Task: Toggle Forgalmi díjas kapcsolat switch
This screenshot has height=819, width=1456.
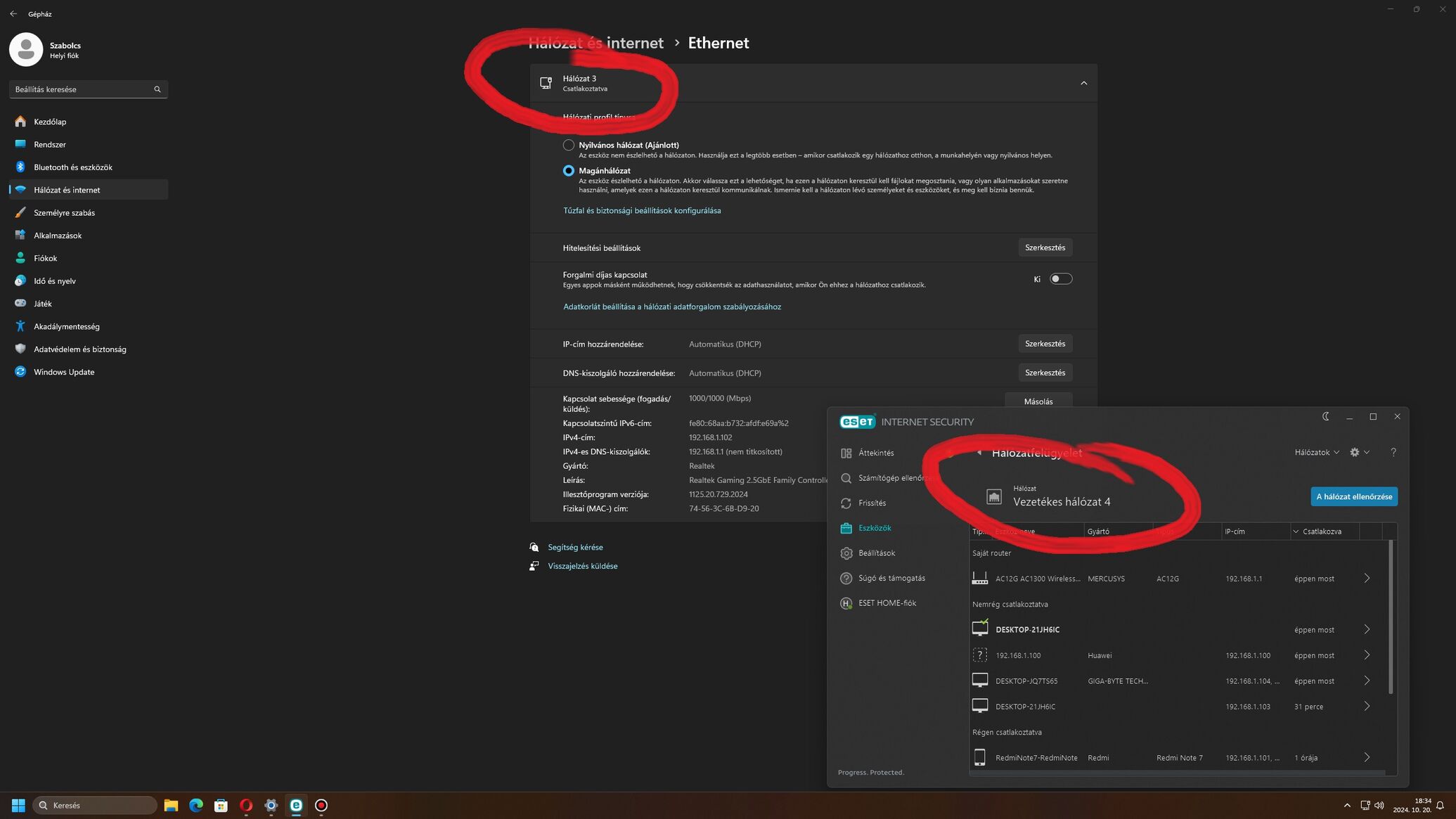Action: [x=1060, y=279]
